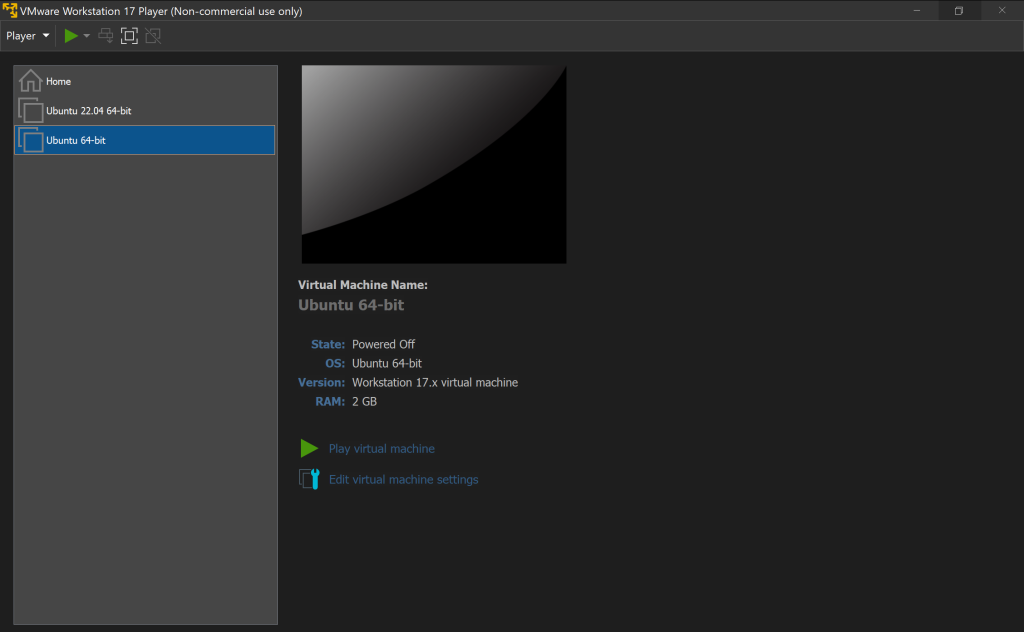
Task: Click the green play arrow beside Play virtual machine
Action: click(309, 449)
